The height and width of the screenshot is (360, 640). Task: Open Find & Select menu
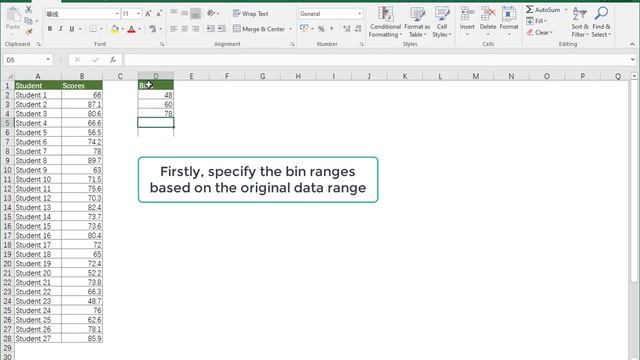pos(601,22)
